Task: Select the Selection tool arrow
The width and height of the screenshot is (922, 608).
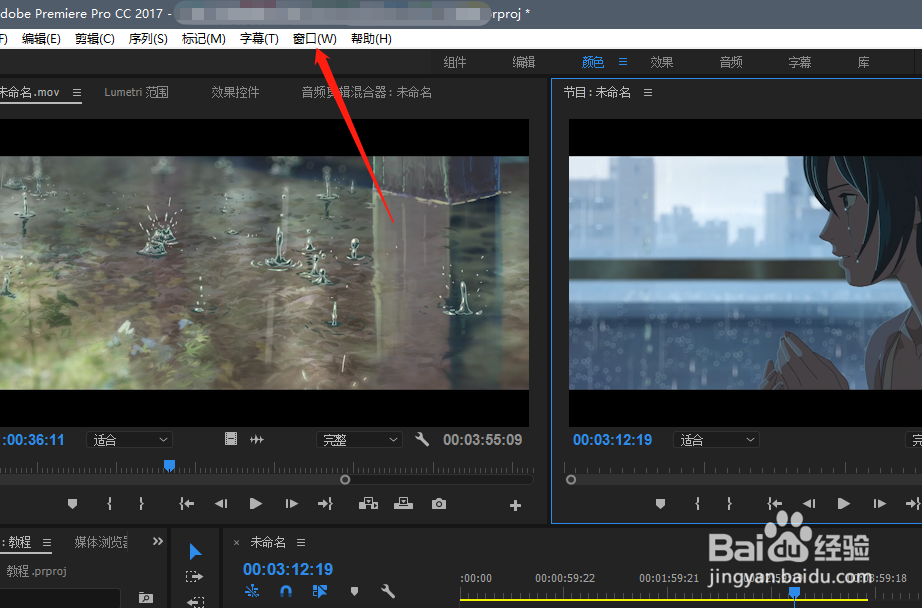Action: (195, 552)
